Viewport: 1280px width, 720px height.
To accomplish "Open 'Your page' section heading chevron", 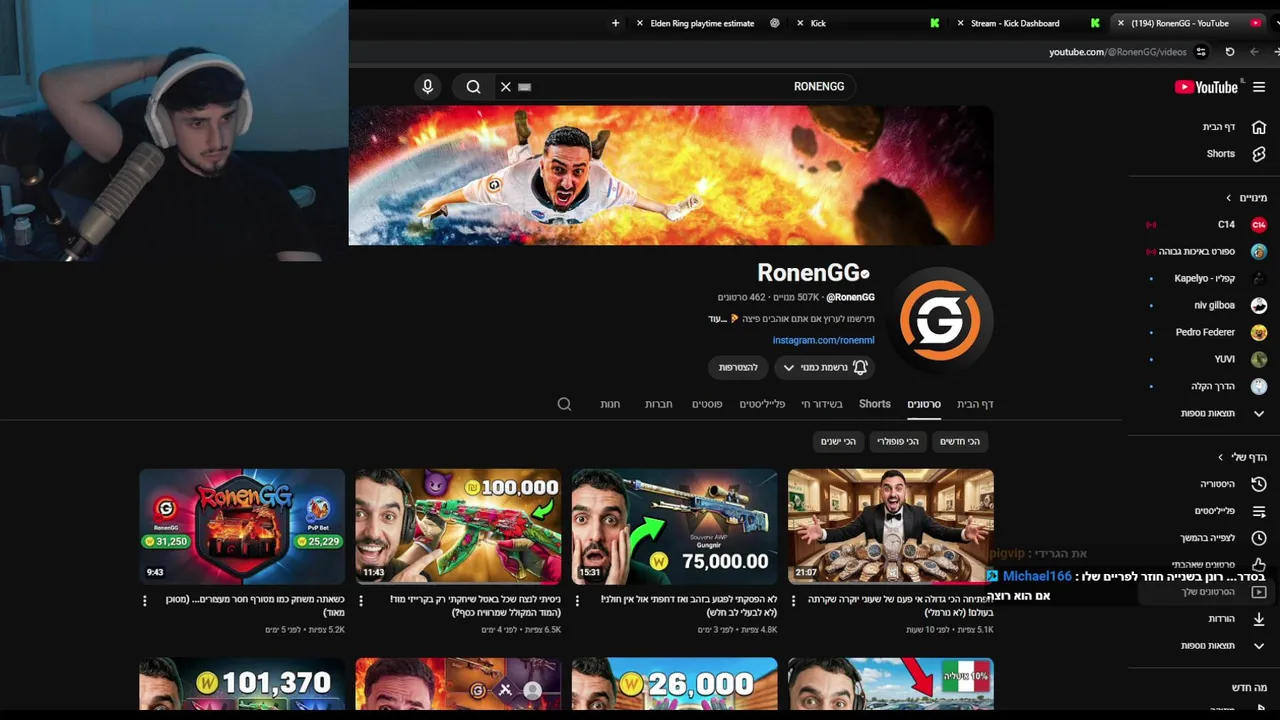I will [x=1220, y=457].
